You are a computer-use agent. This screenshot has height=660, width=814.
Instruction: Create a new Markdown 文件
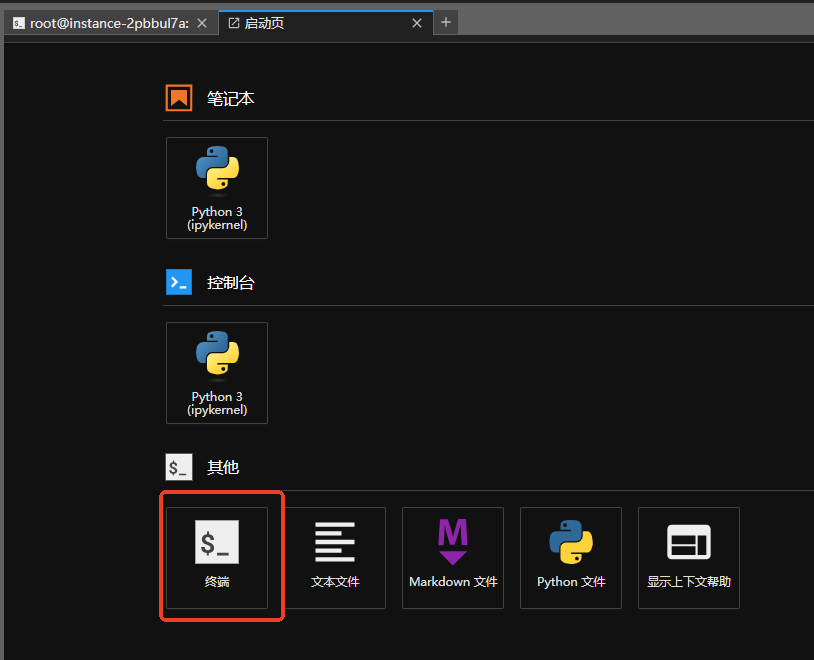453,558
